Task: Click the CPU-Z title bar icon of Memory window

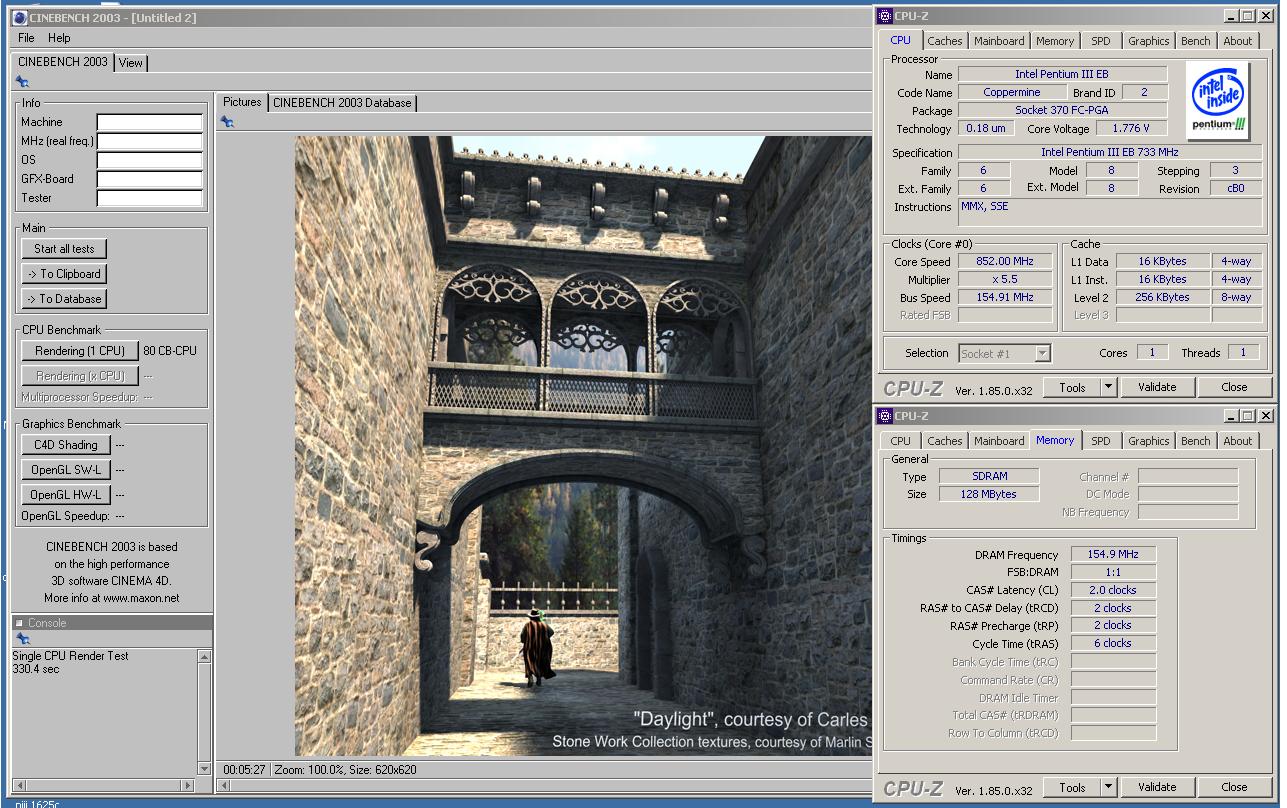Action: pyautogui.click(x=885, y=416)
